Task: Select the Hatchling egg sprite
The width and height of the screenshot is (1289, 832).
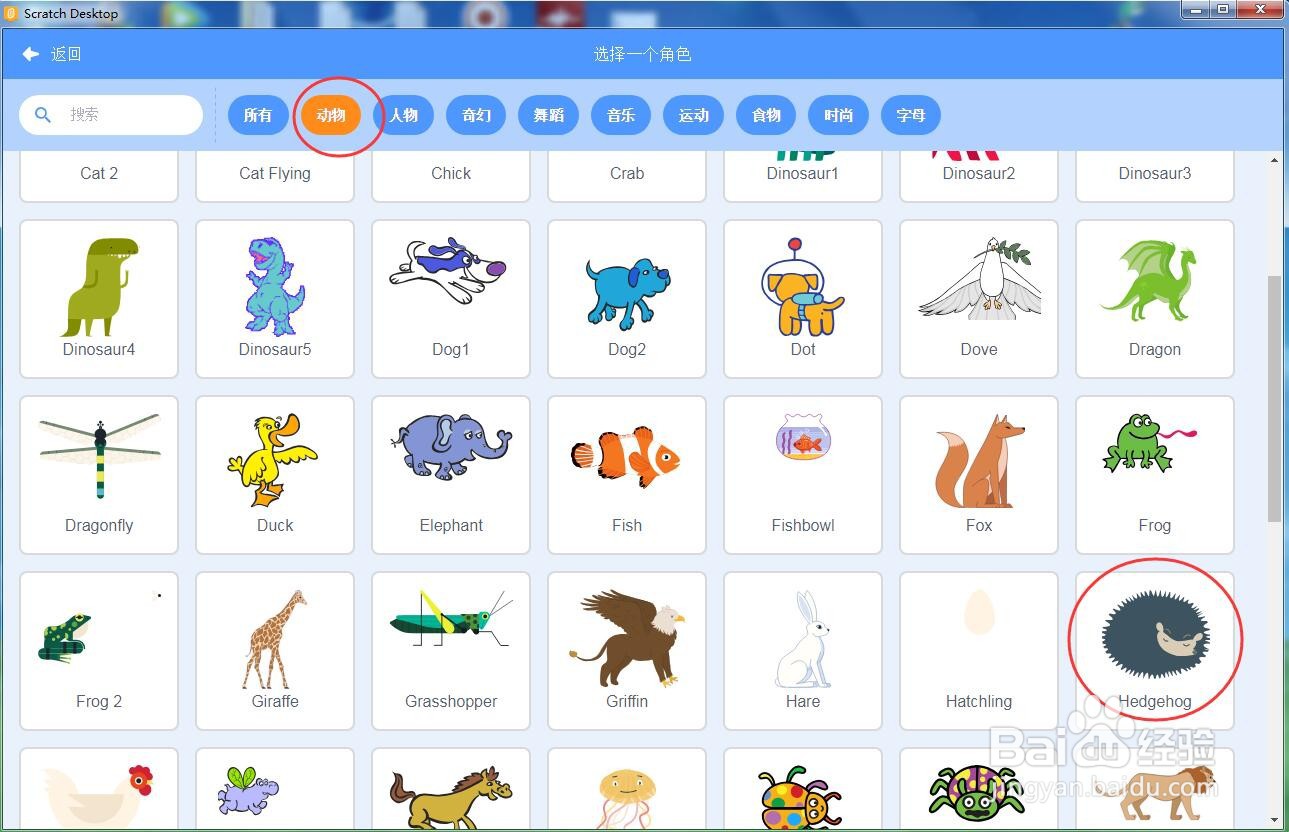Action: 979,651
